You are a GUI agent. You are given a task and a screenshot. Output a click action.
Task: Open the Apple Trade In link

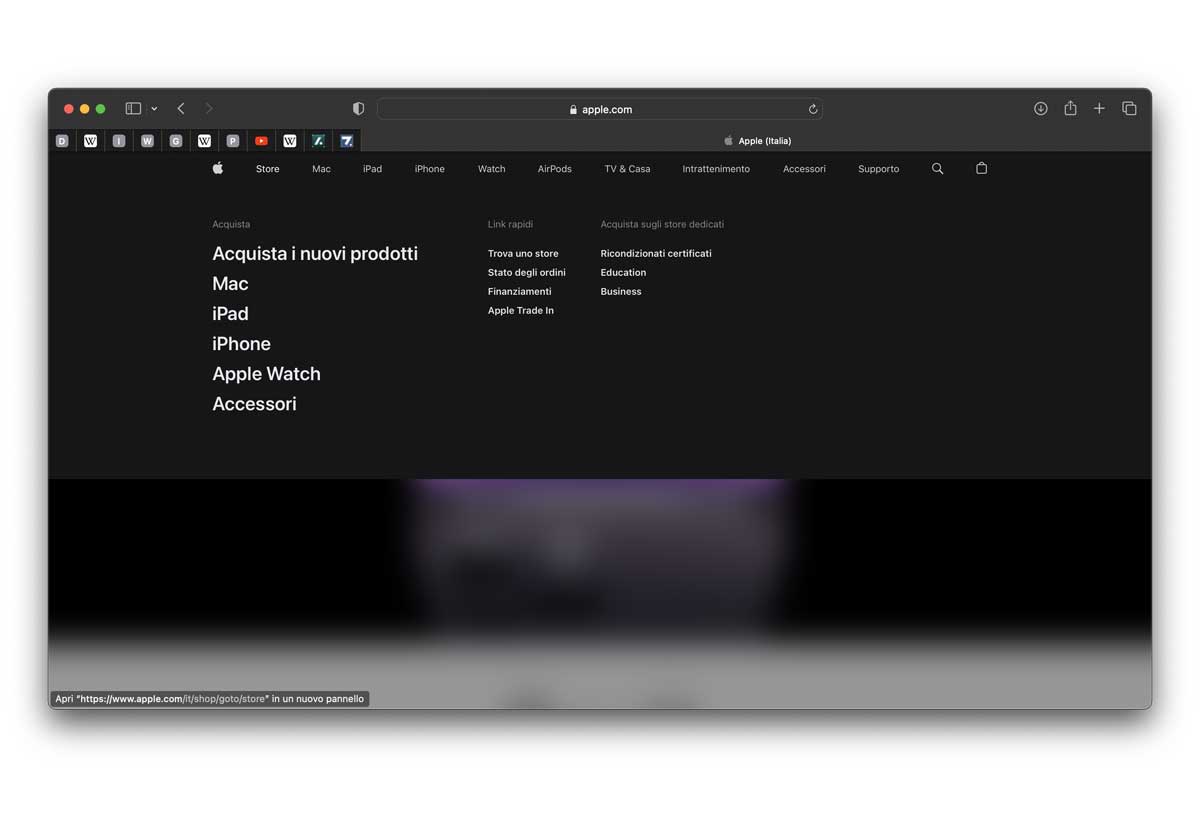point(521,311)
